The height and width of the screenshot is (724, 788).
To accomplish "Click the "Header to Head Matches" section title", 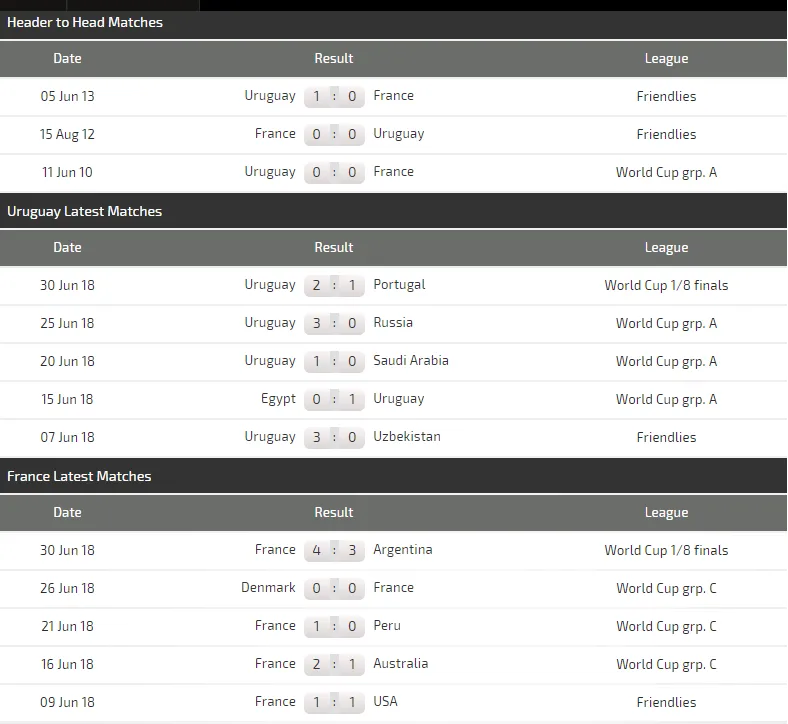I will tap(85, 22).
